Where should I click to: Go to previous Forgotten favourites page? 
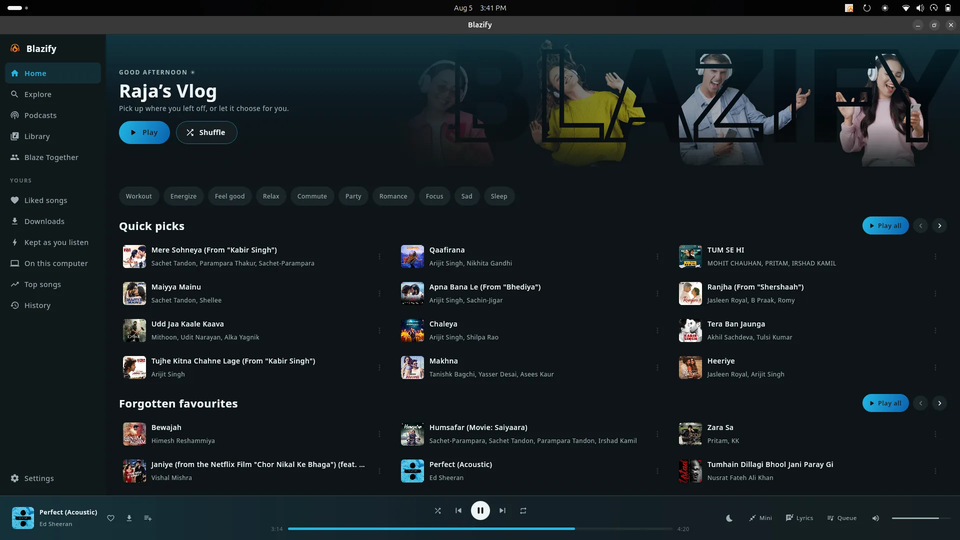point(920,403)
